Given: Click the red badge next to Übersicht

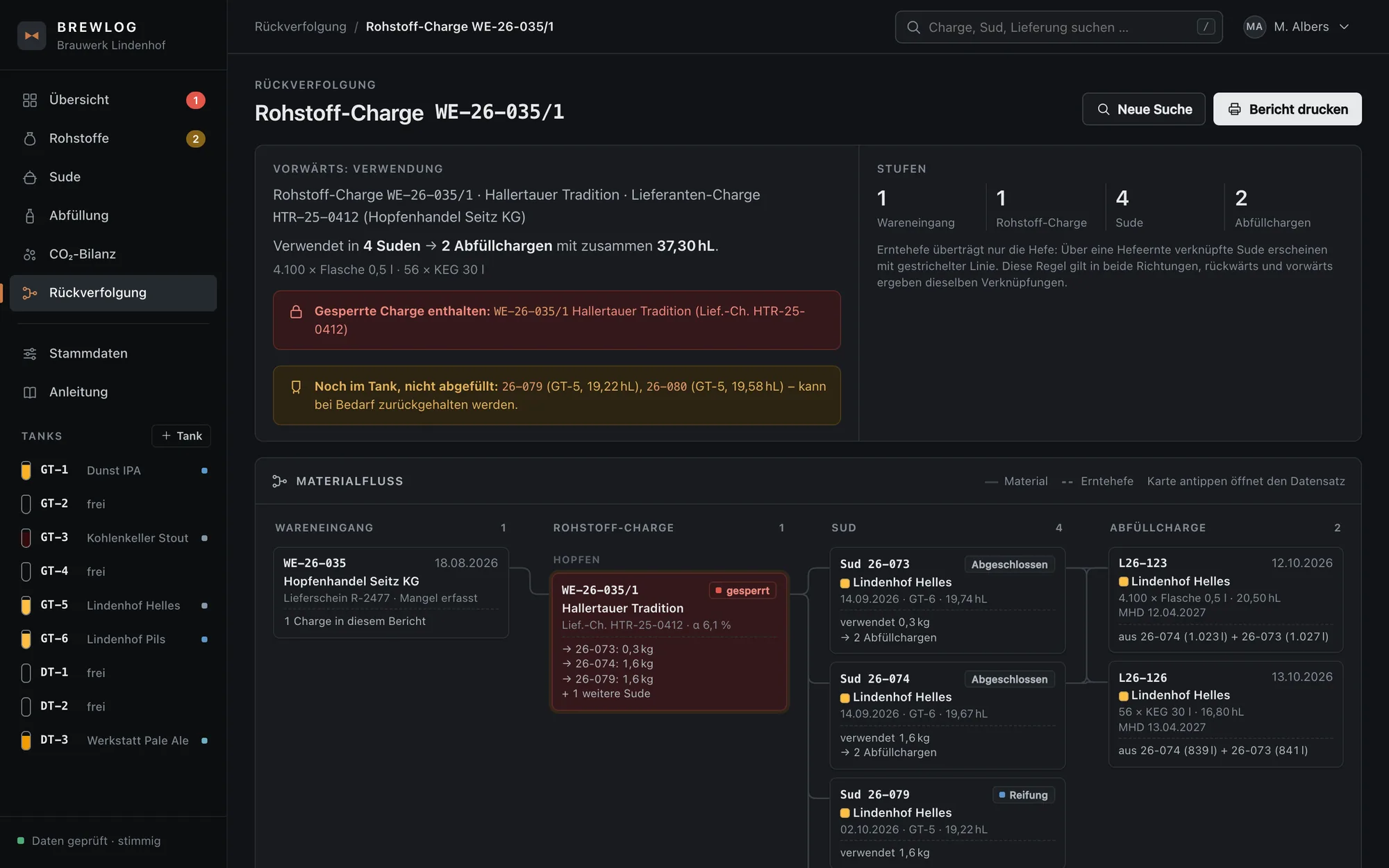Looking at the screenshot, I should 195,101.
